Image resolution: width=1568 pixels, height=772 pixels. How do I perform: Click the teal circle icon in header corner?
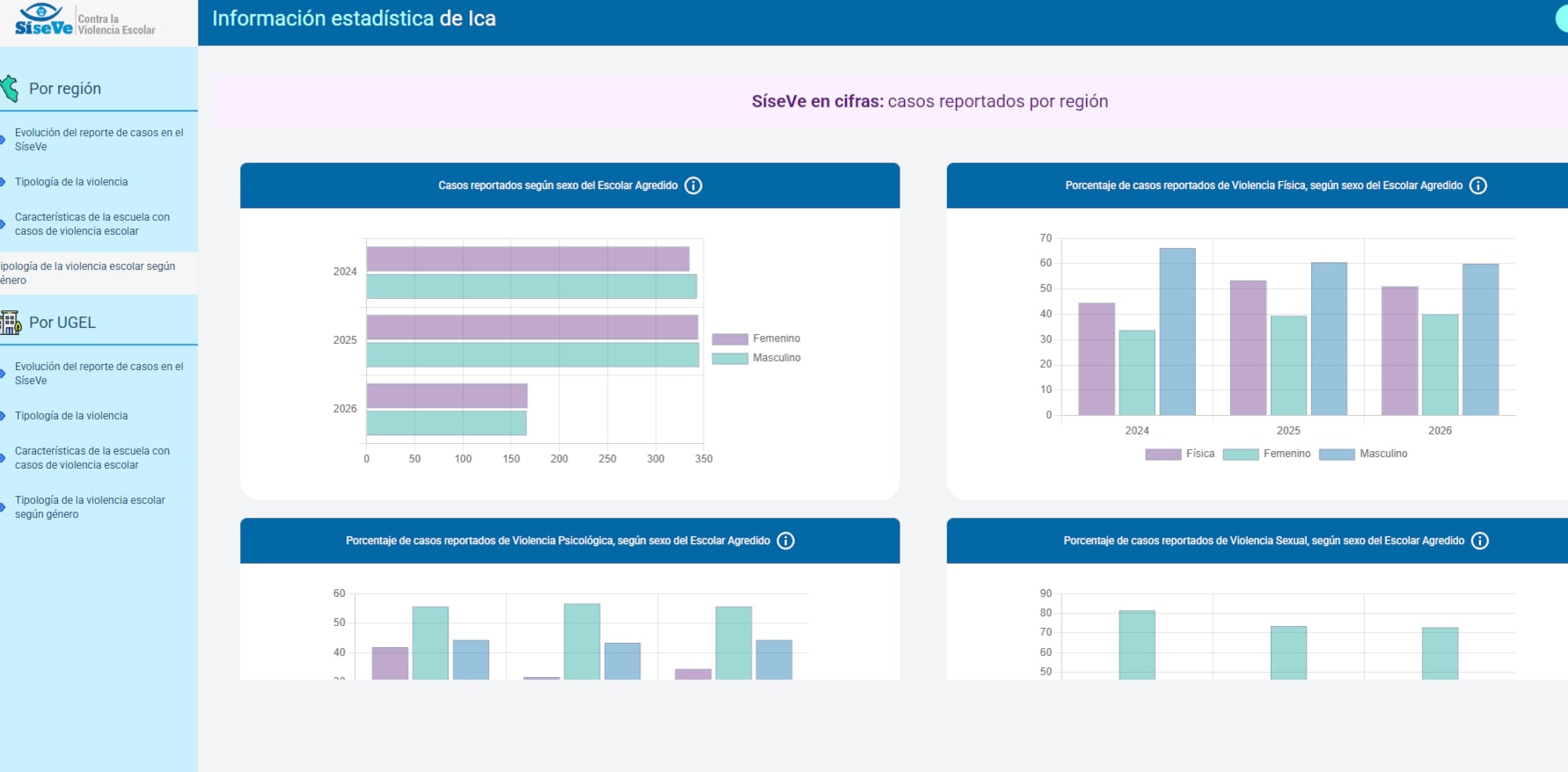(1562, 18)
